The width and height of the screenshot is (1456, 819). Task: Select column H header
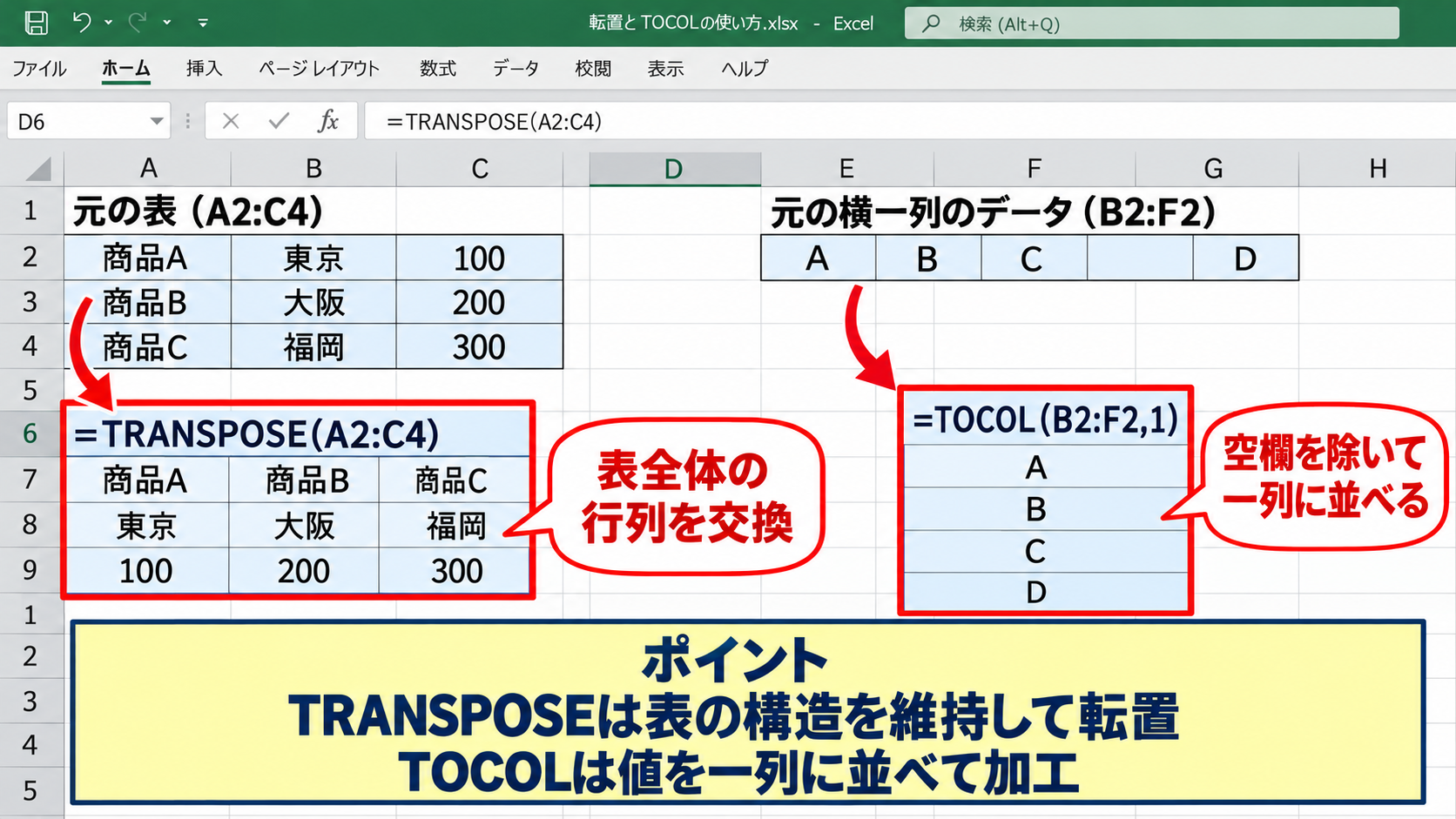[1377, 169]
